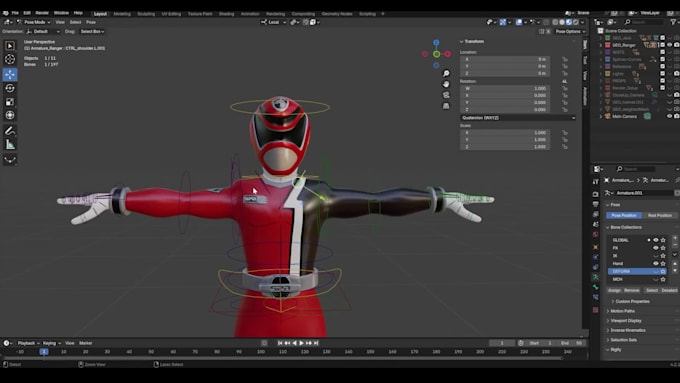Click the Remove bone collection button
This screenshot has width=680, height=383.
click(631, 290)
